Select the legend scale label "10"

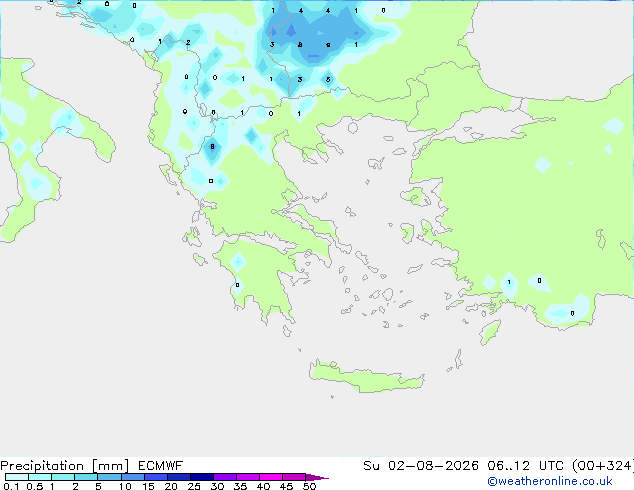click(x=125, y=486)
